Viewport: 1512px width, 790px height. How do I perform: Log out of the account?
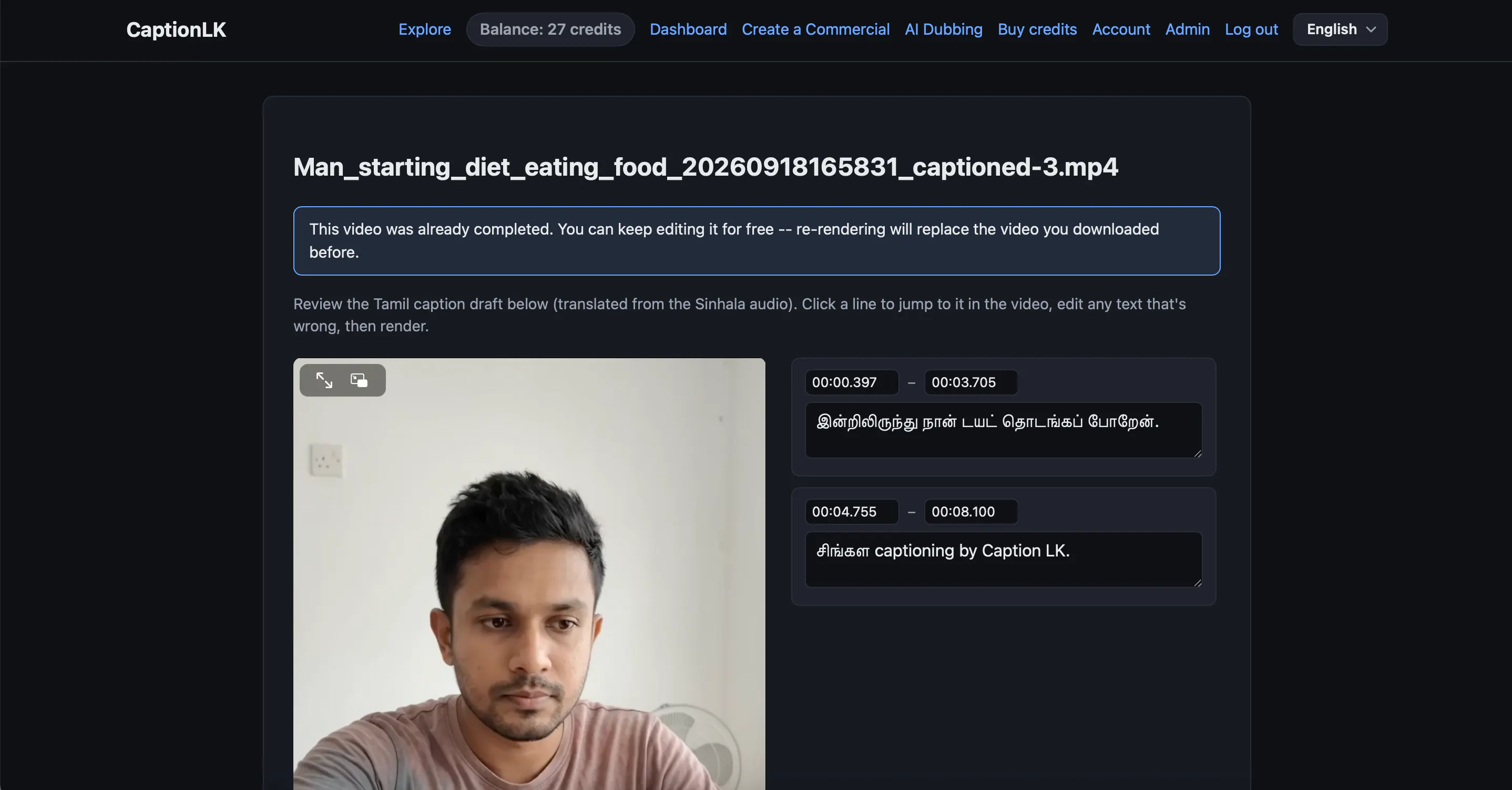1251,29
